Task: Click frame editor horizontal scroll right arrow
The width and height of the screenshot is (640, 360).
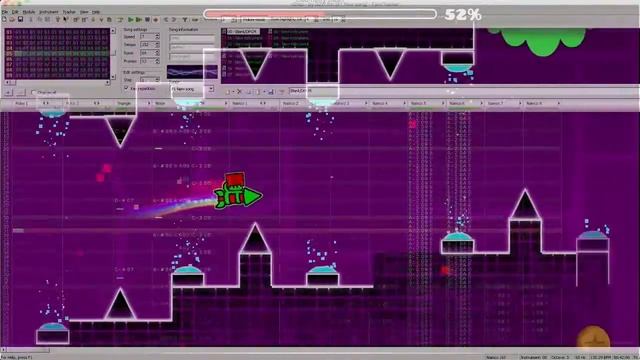Action: click(x=108, y=82)
